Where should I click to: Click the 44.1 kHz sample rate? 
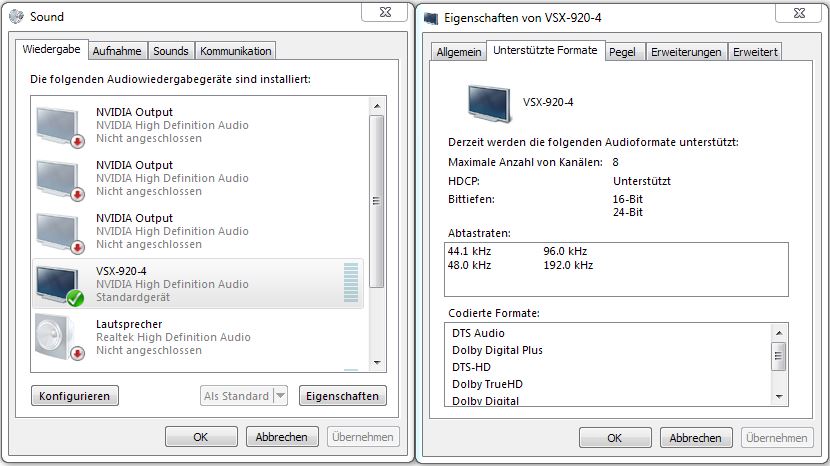469,251
